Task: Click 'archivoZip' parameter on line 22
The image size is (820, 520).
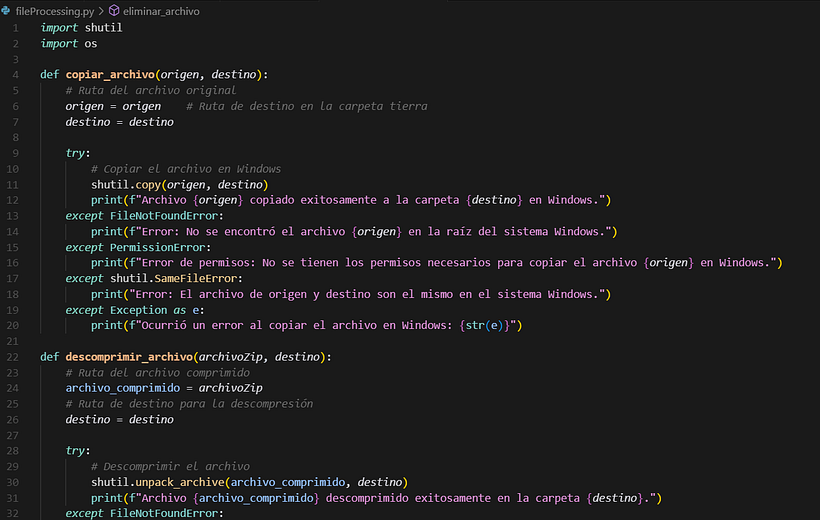Action: 231,357
